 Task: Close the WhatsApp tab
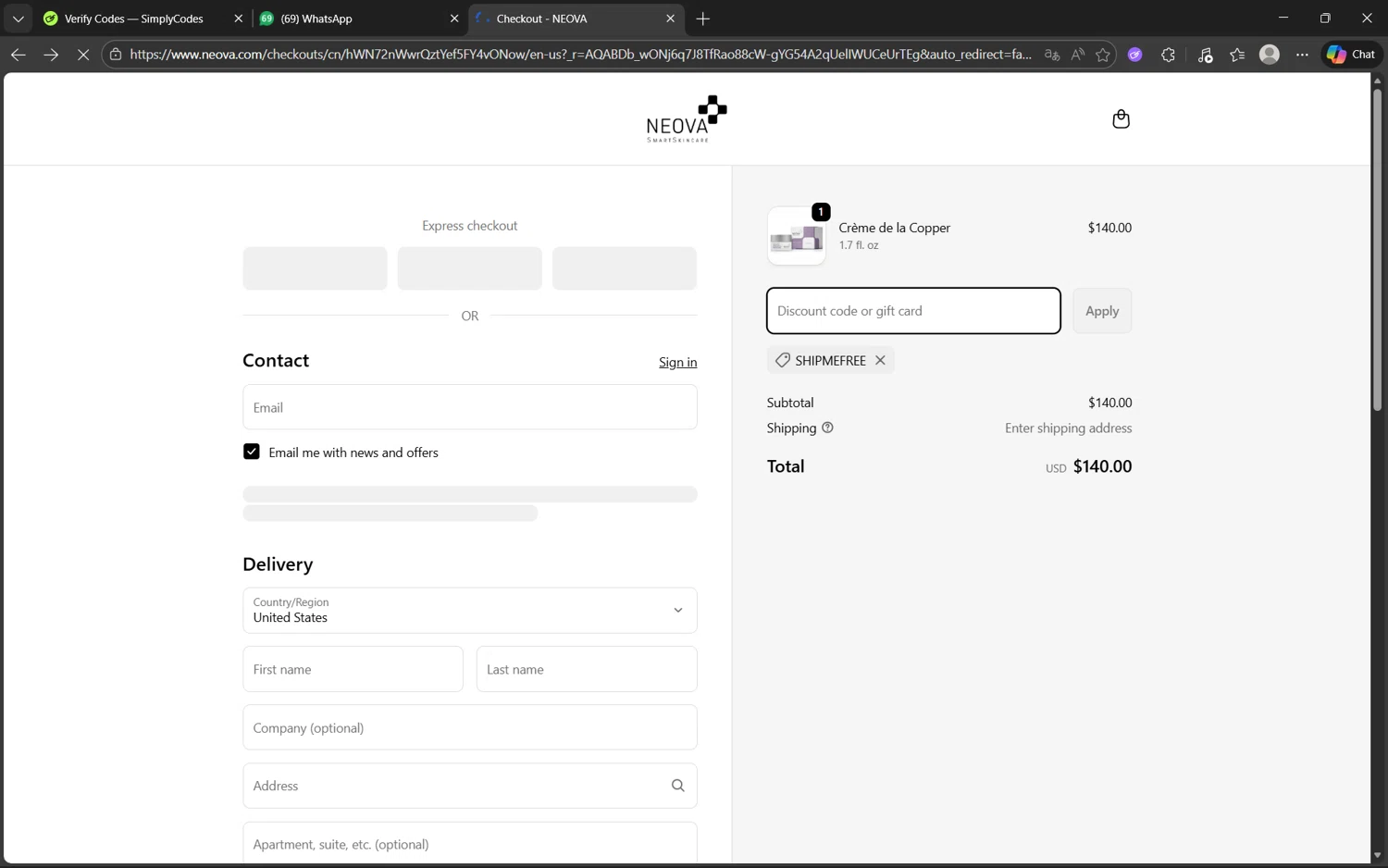[x=453, y=19]
